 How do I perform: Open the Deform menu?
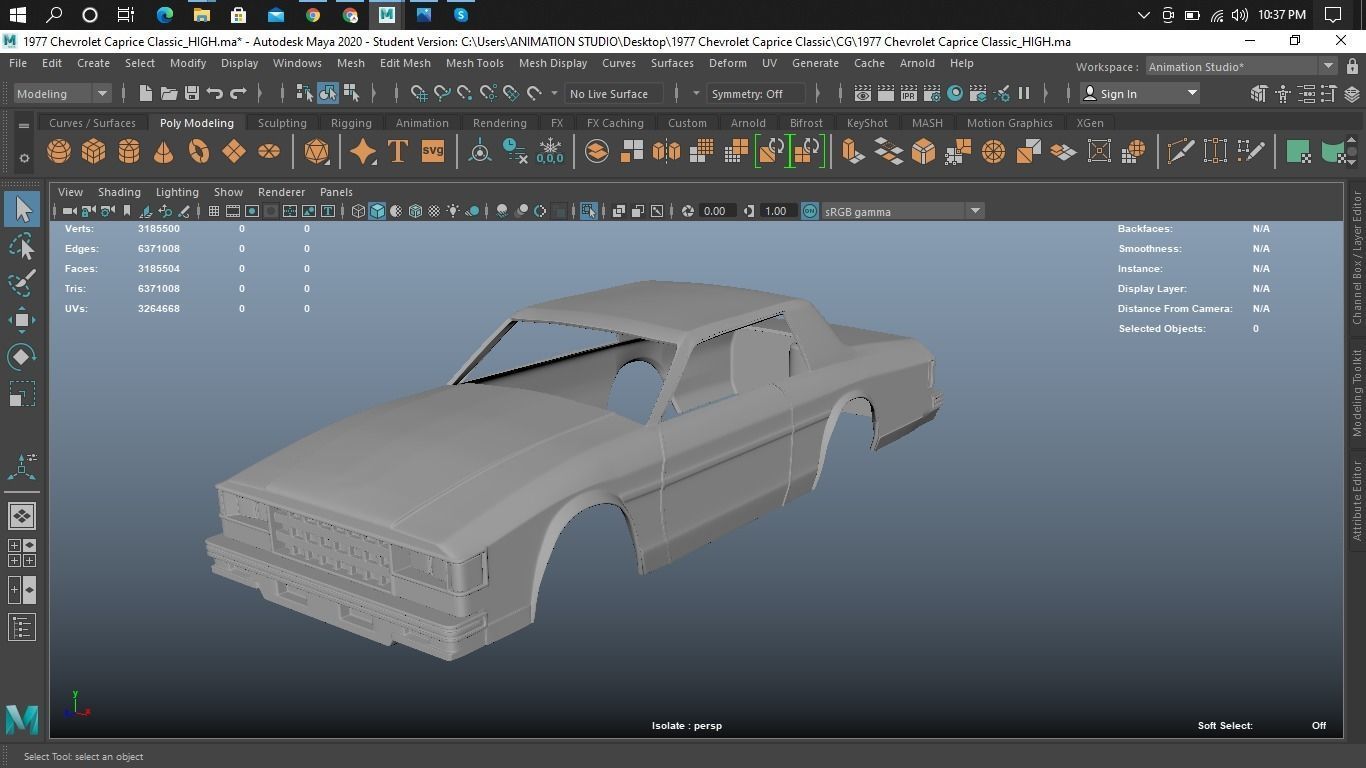(x=727, y=63)
